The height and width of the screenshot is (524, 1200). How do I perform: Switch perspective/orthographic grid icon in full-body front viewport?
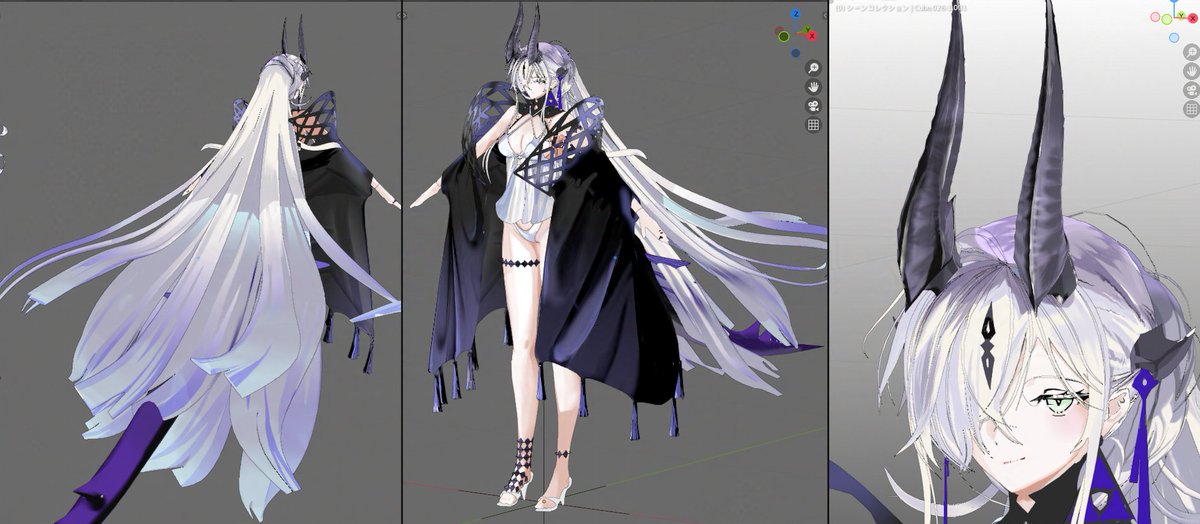[x=814, y=125]
